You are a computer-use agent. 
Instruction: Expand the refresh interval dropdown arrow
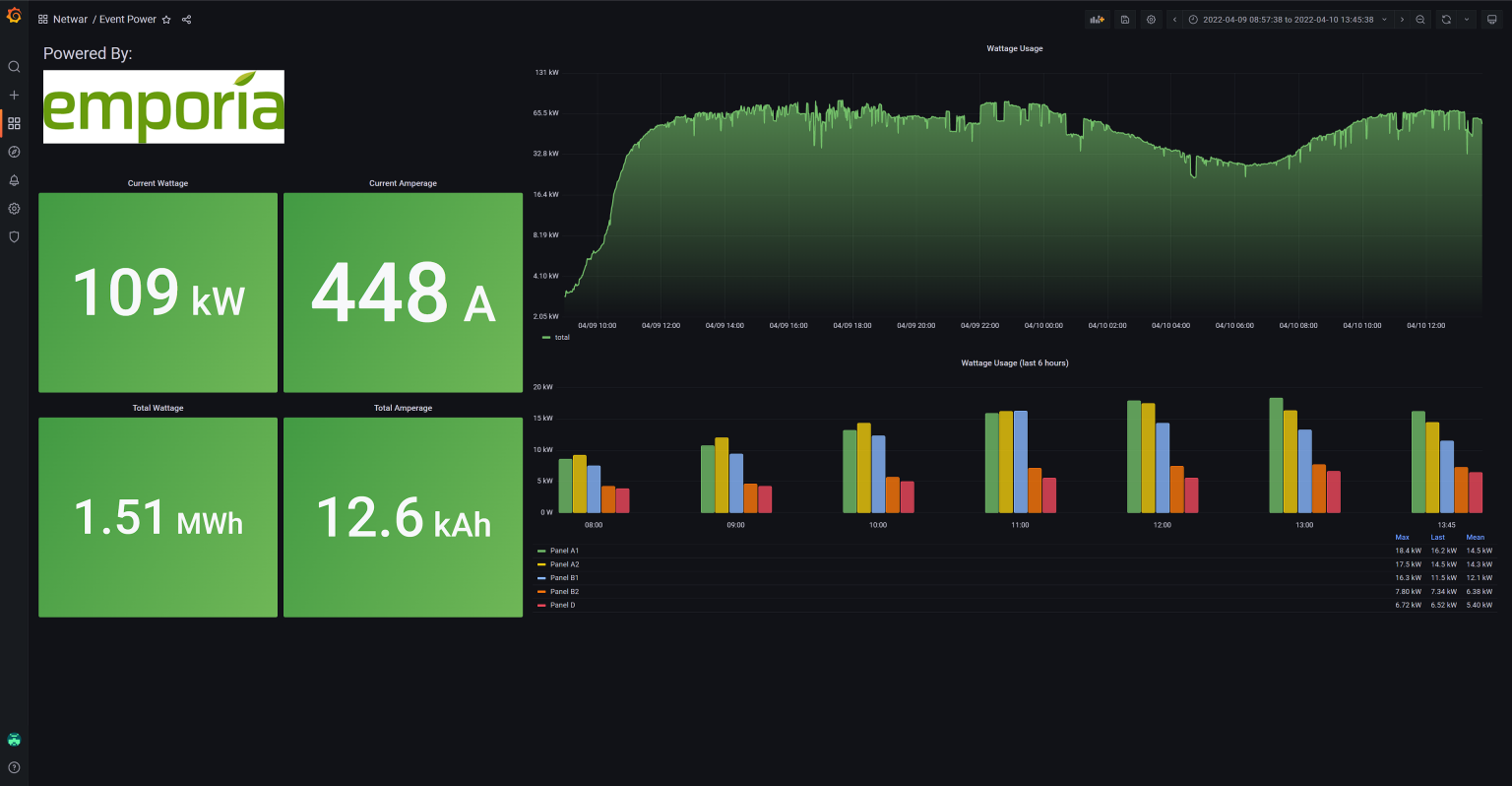(1467, 20)
